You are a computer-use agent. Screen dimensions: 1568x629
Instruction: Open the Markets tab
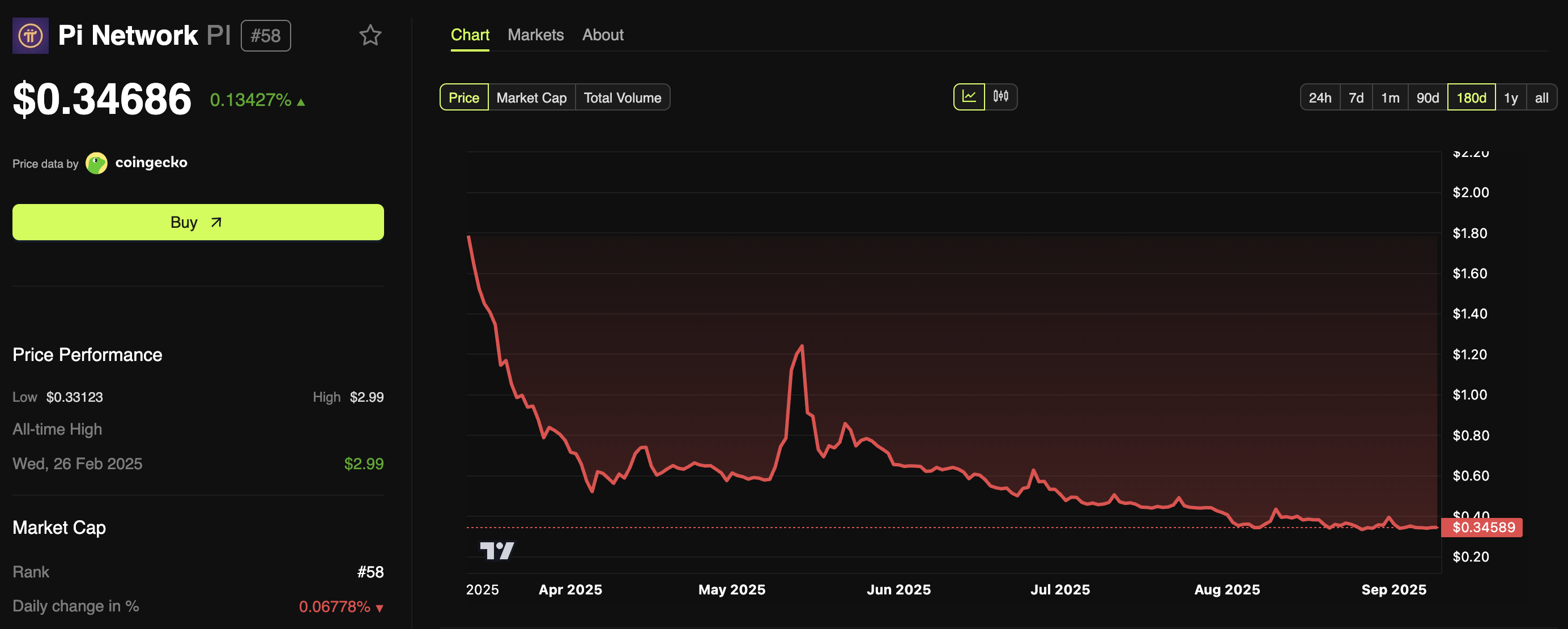(x=536, y=35)
